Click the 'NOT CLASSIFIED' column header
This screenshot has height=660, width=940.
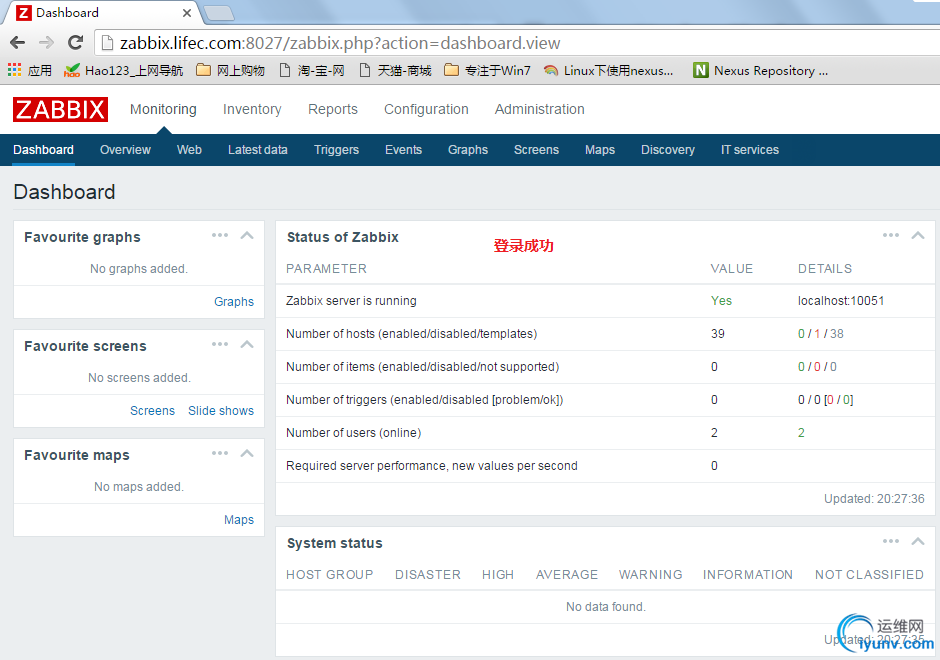(869, 574)
